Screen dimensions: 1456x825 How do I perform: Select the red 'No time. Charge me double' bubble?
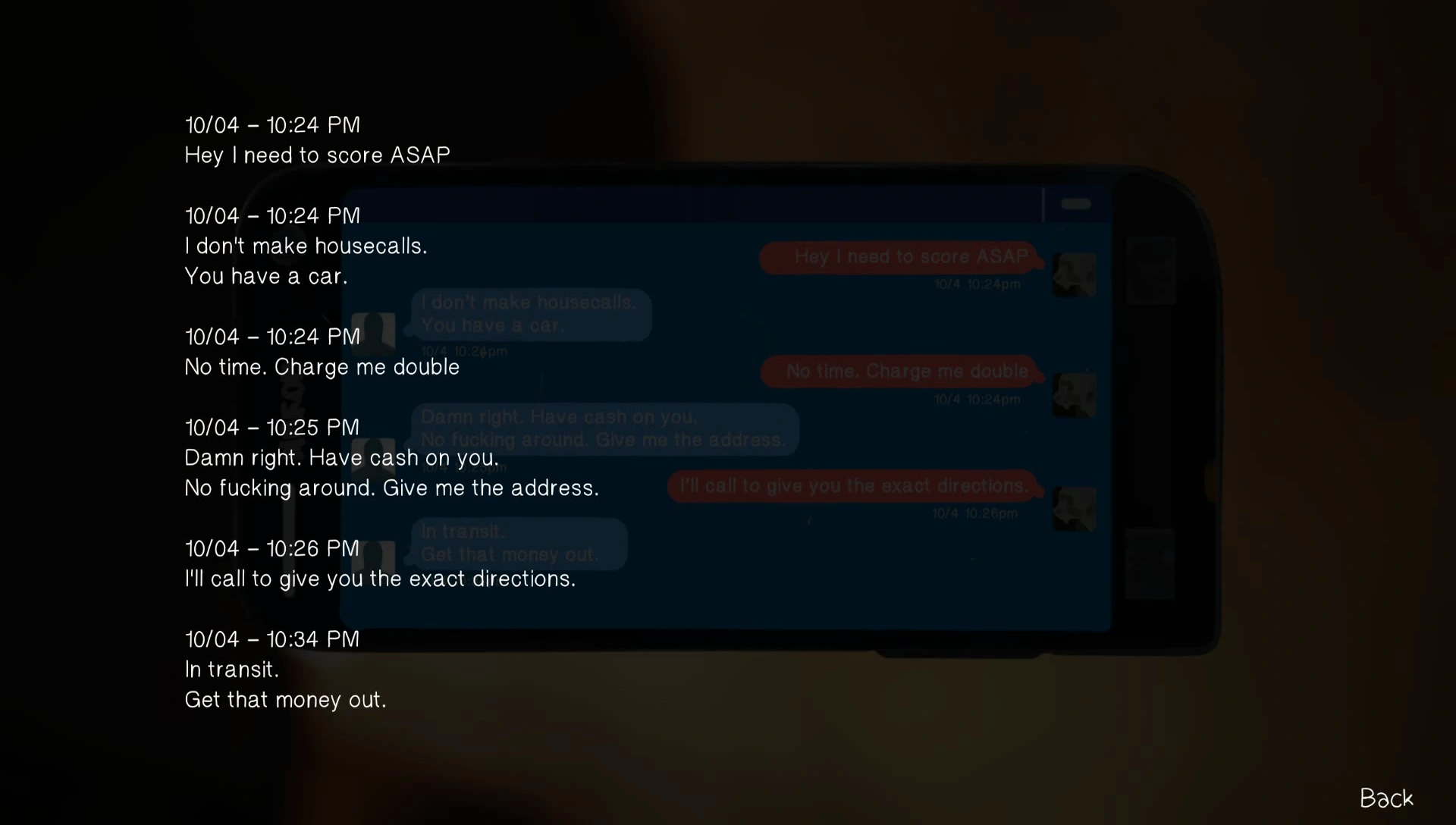[901, 372]
